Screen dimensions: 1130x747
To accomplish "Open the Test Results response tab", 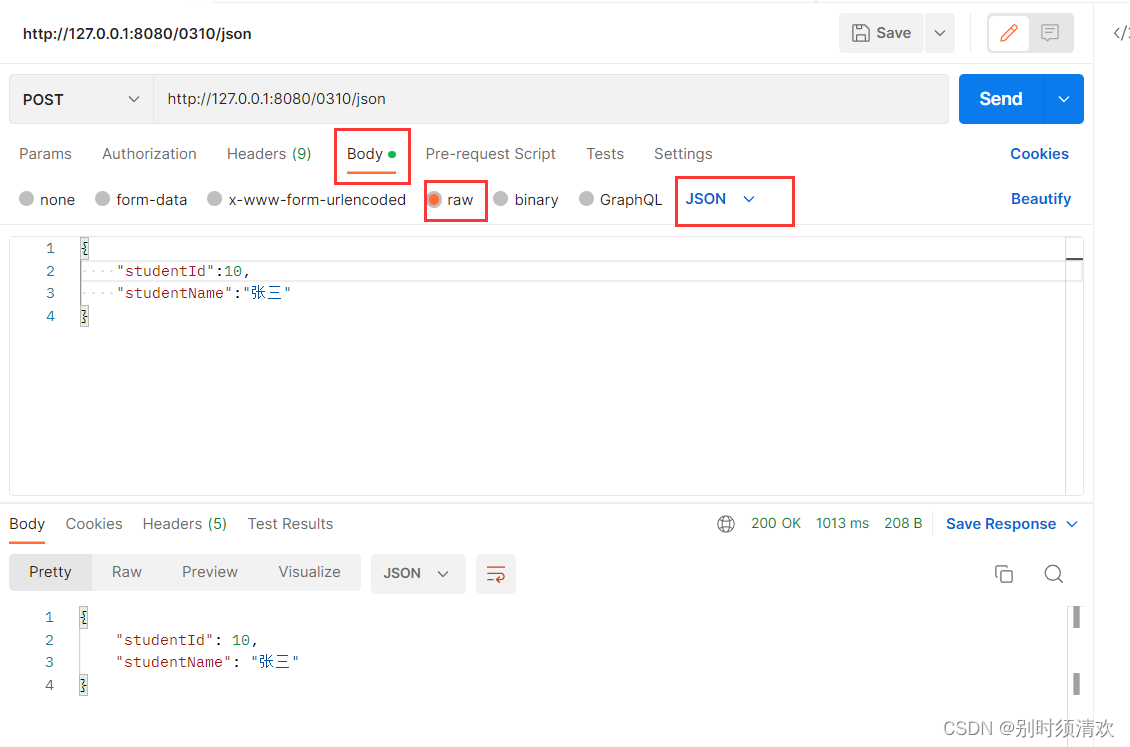I will [x=290, y=523].
